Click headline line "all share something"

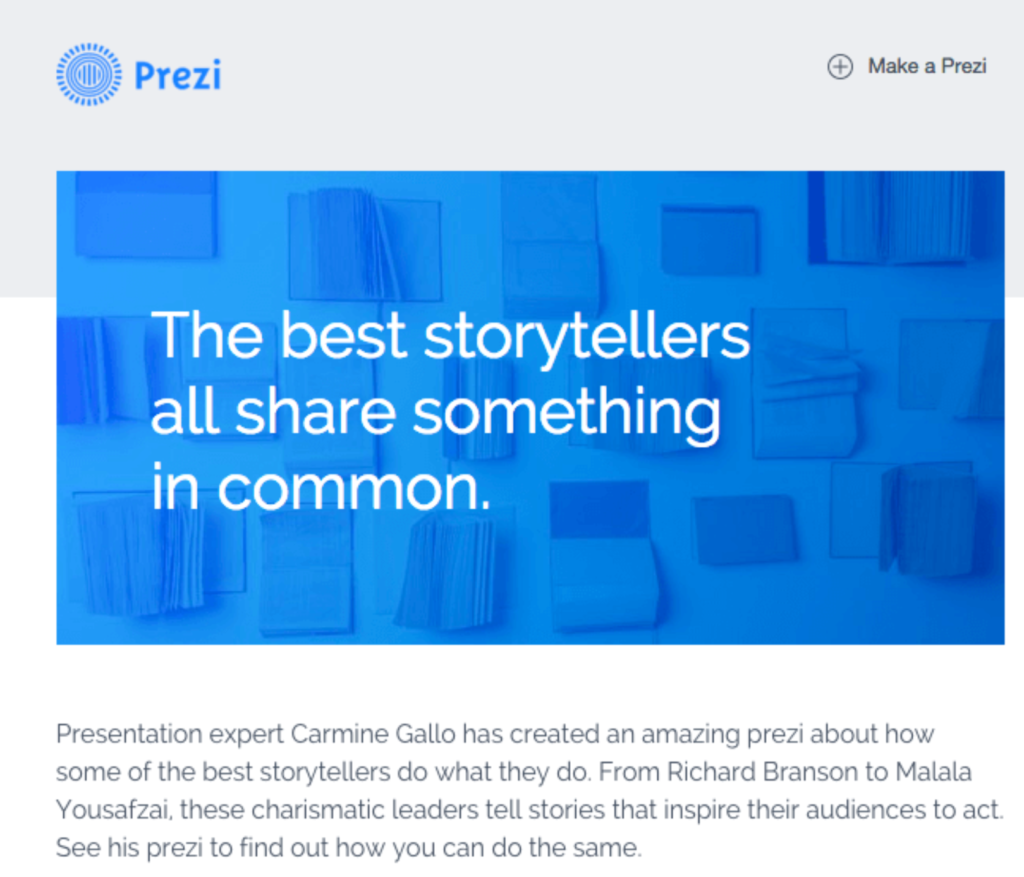click(x=435, y=411)
